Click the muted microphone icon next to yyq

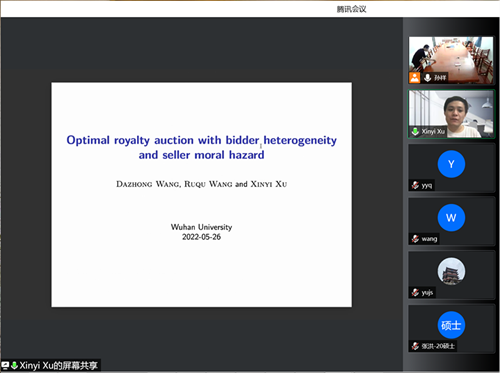tap(415, 185)
